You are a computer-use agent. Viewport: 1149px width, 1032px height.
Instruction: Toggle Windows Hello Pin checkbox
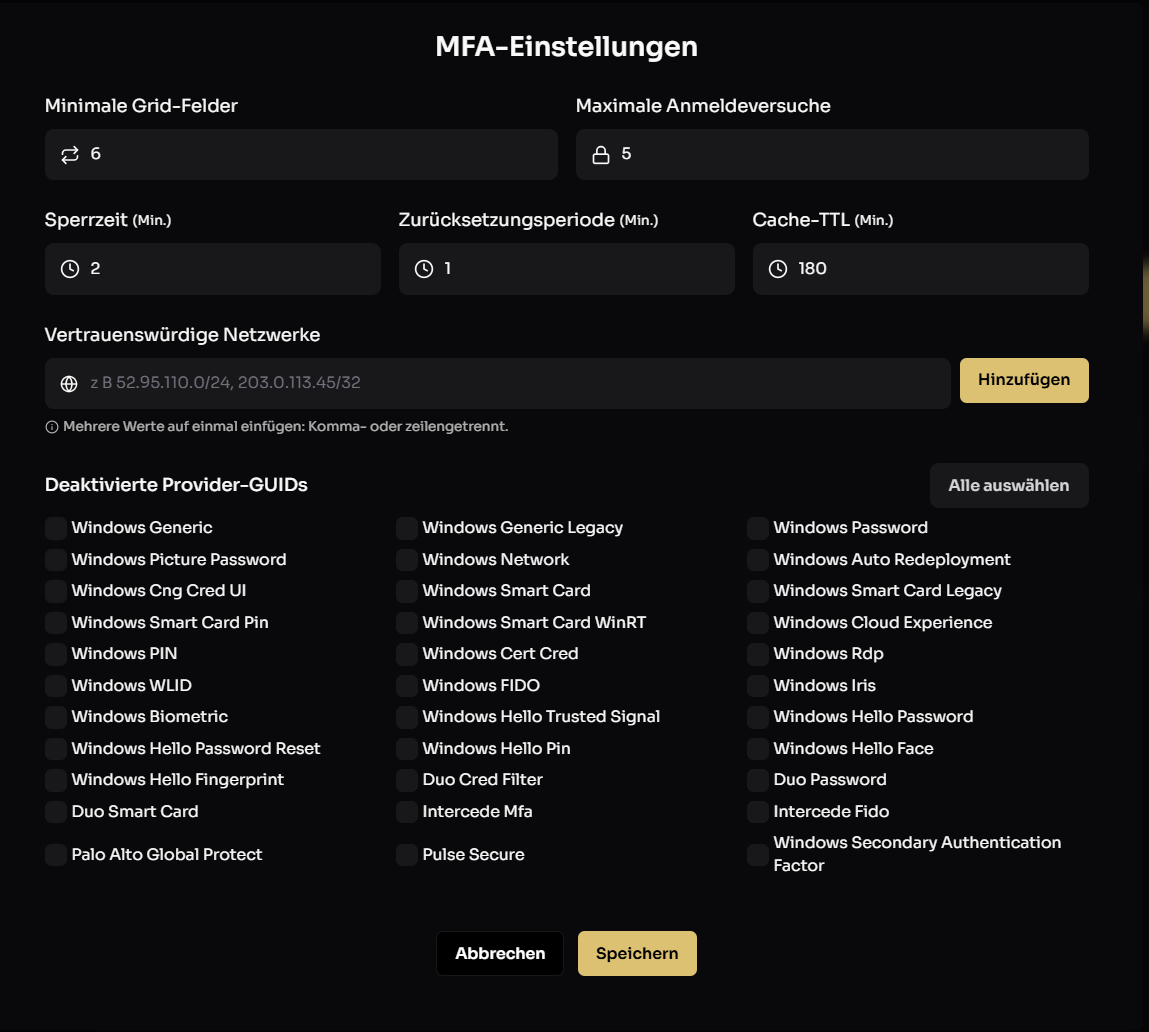click(x=407, y=748)
